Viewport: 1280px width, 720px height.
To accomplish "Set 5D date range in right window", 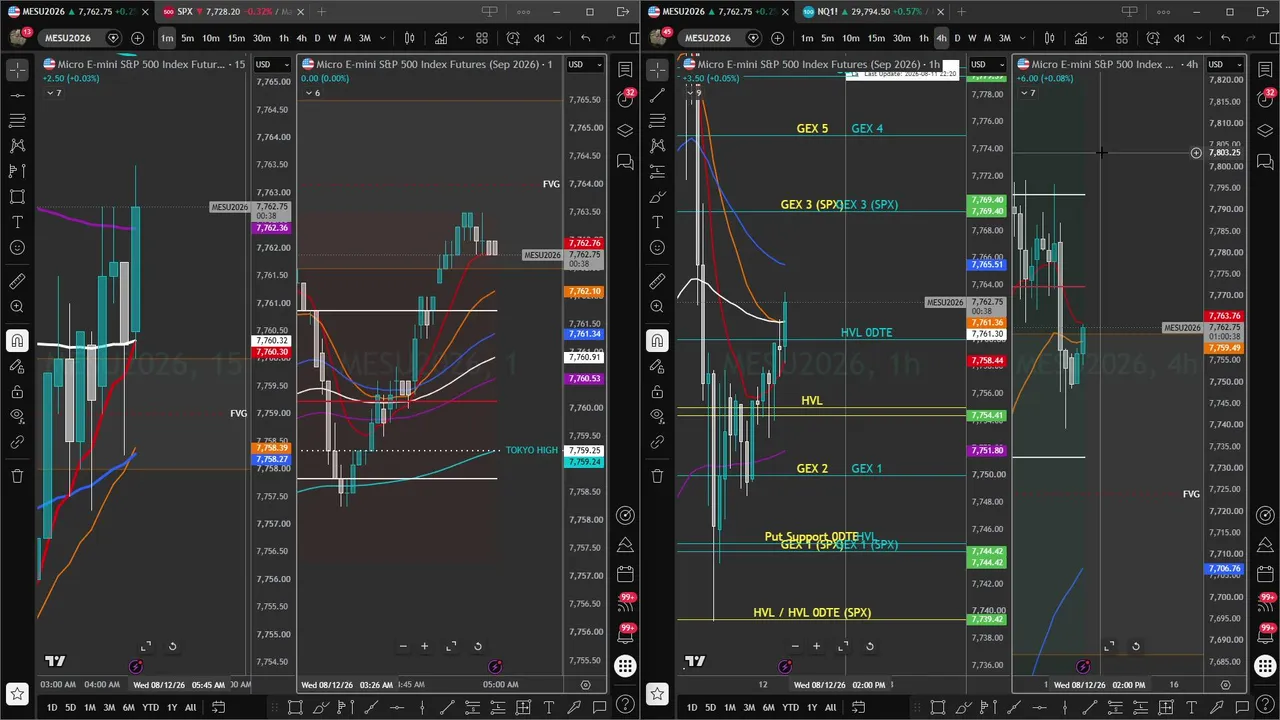I will click(x=710, y=708).
